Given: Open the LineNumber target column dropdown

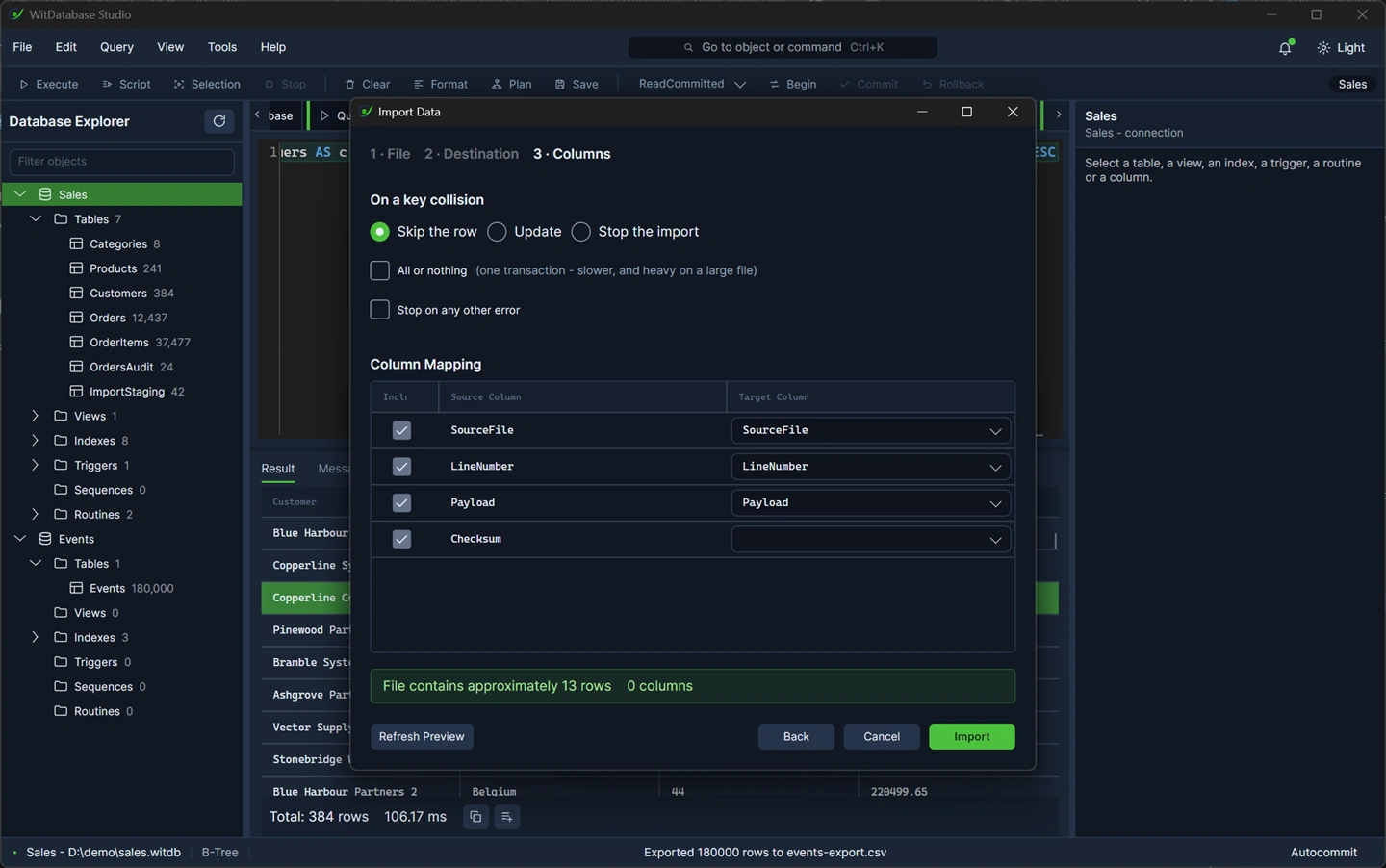Looking at the screenshot, I should 870,467.
